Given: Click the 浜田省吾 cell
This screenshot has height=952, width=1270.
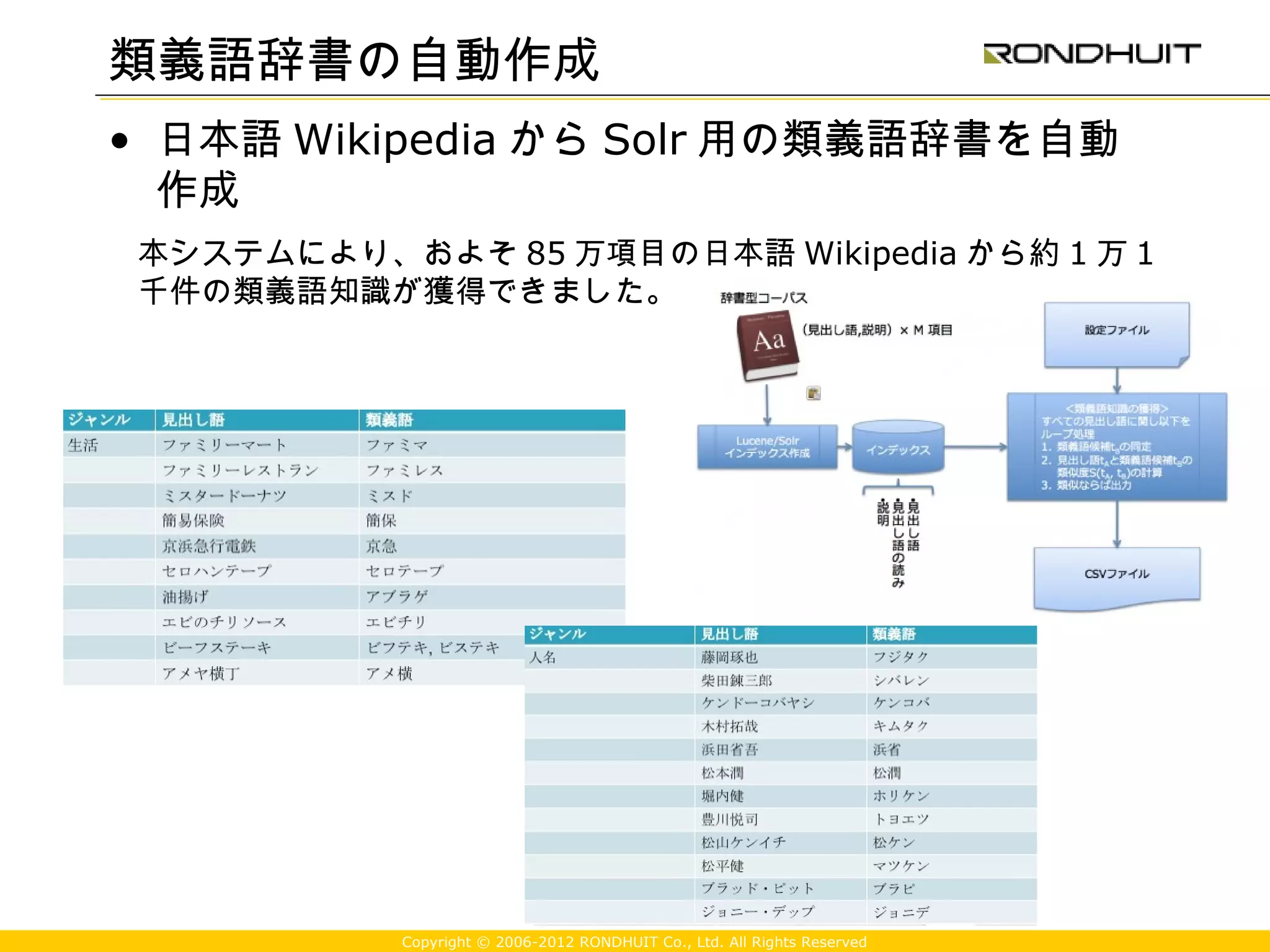Looking at the screenshot, I should [780, 750].
